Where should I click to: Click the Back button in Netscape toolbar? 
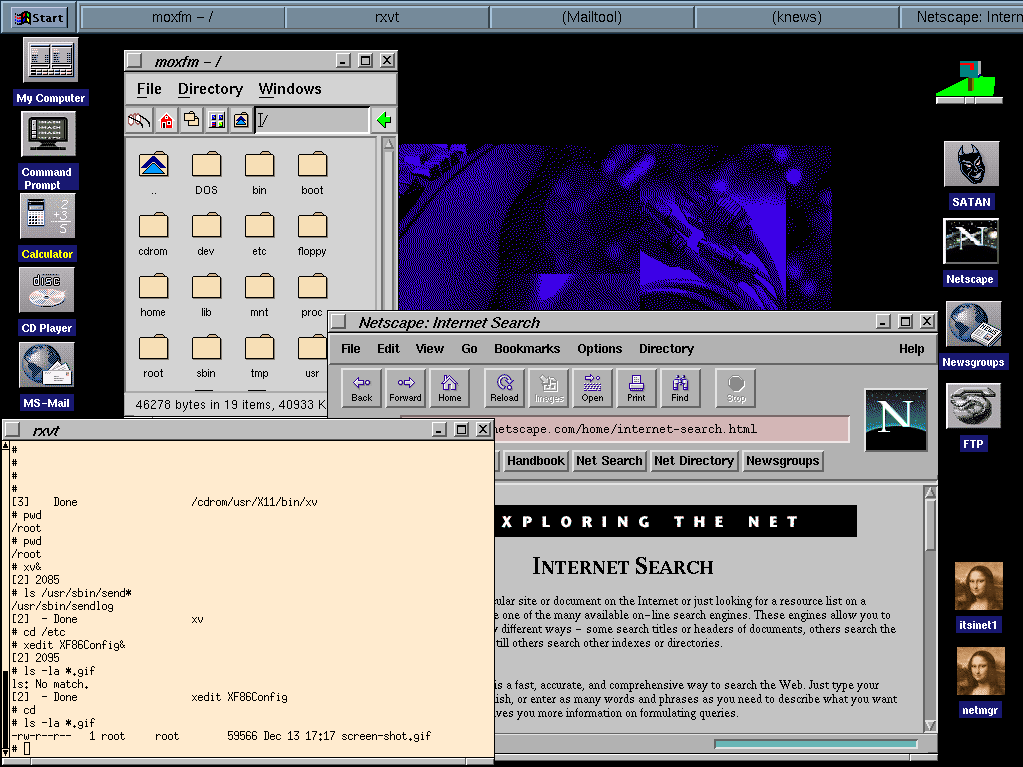(362, 388)
